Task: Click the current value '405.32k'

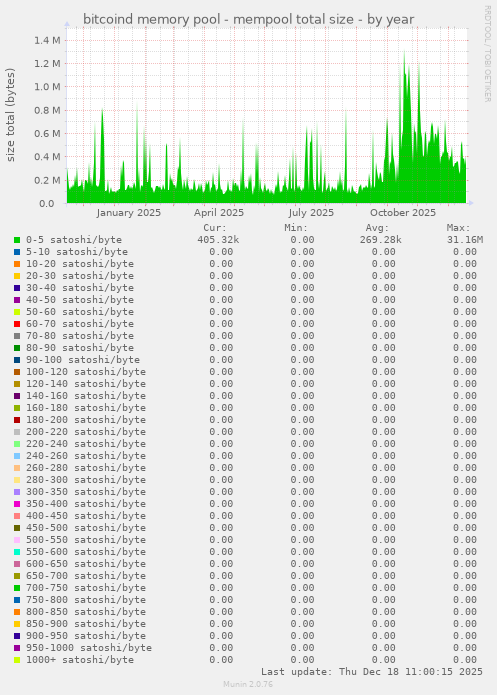Action: click(x=218, y=240)
